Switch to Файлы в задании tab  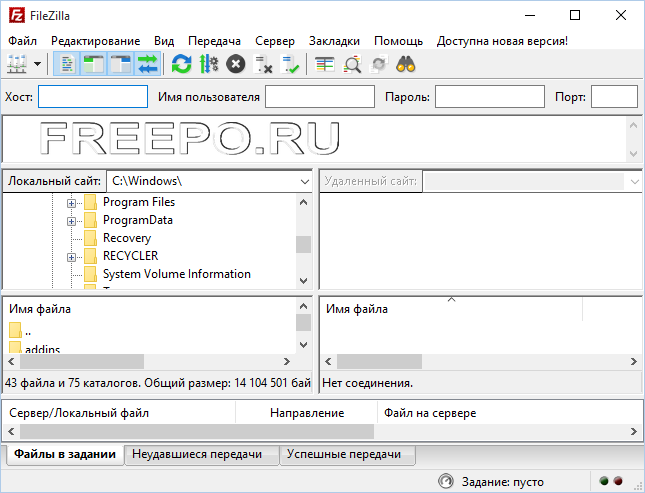click(65, 454)
